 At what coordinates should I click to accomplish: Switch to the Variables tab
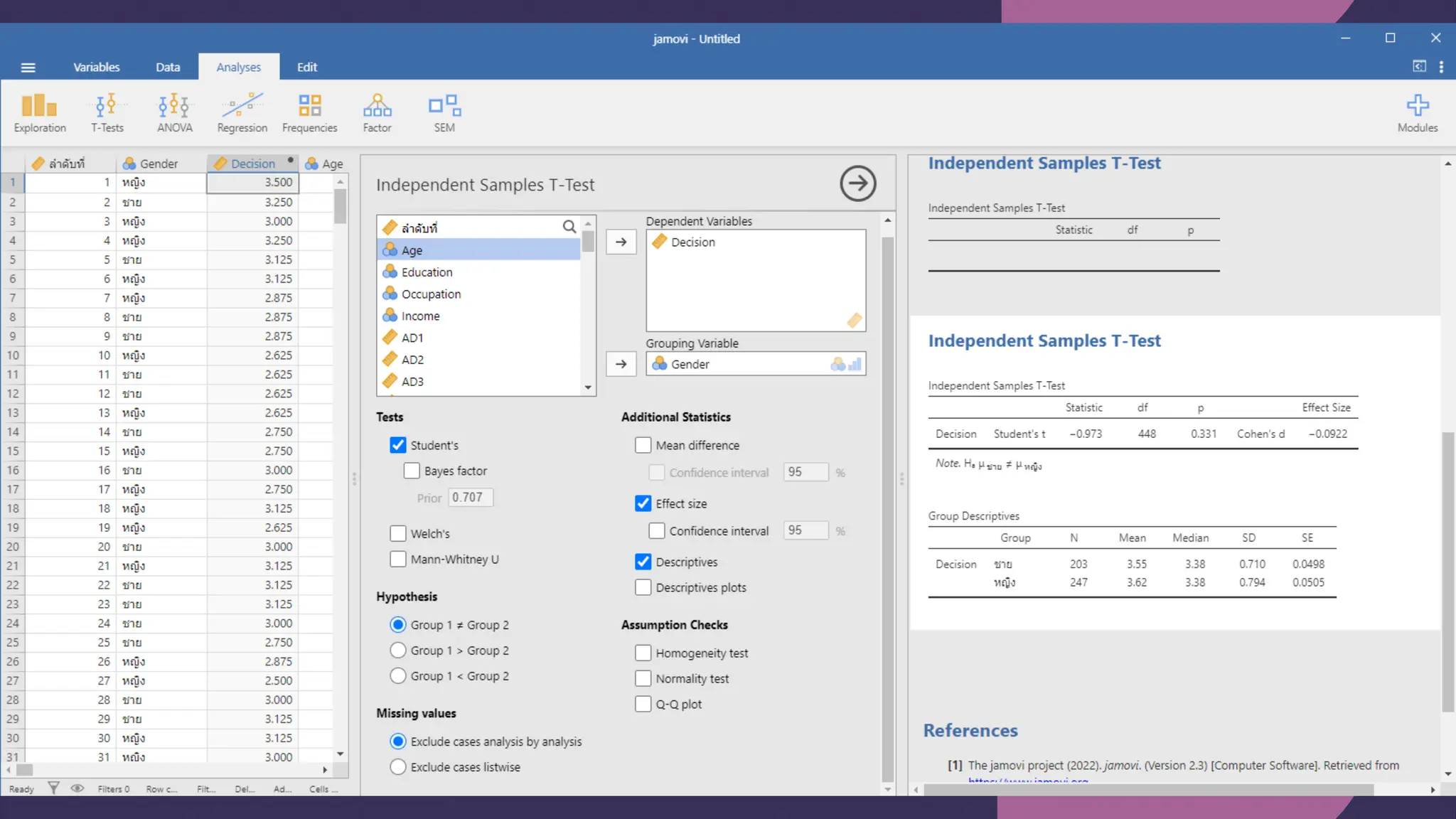point(96,67)
